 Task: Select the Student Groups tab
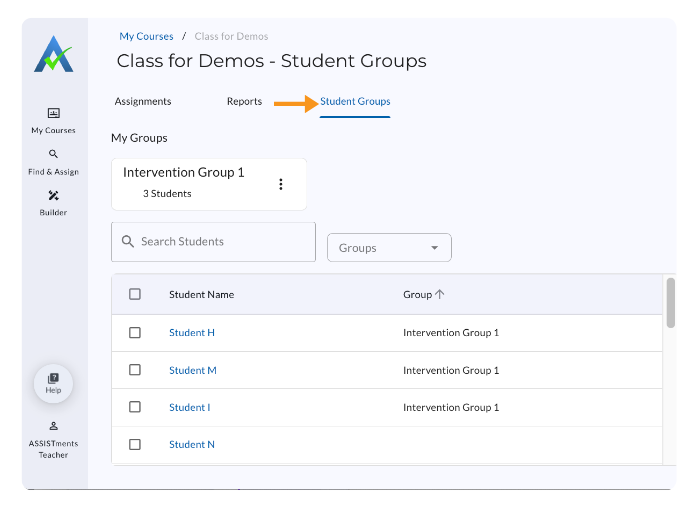355,101
